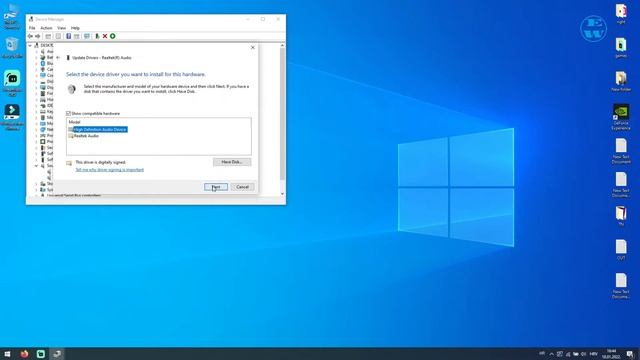Click the teal app taskbar icon
The image size is (640, 360).
40,354
